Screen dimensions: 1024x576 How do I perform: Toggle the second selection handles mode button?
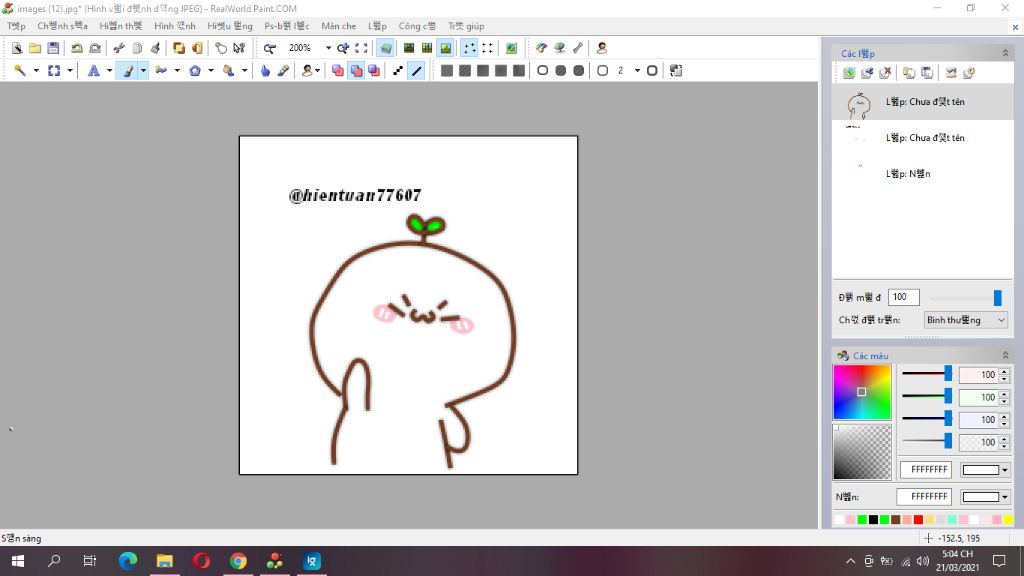click(x=487, y=48)
